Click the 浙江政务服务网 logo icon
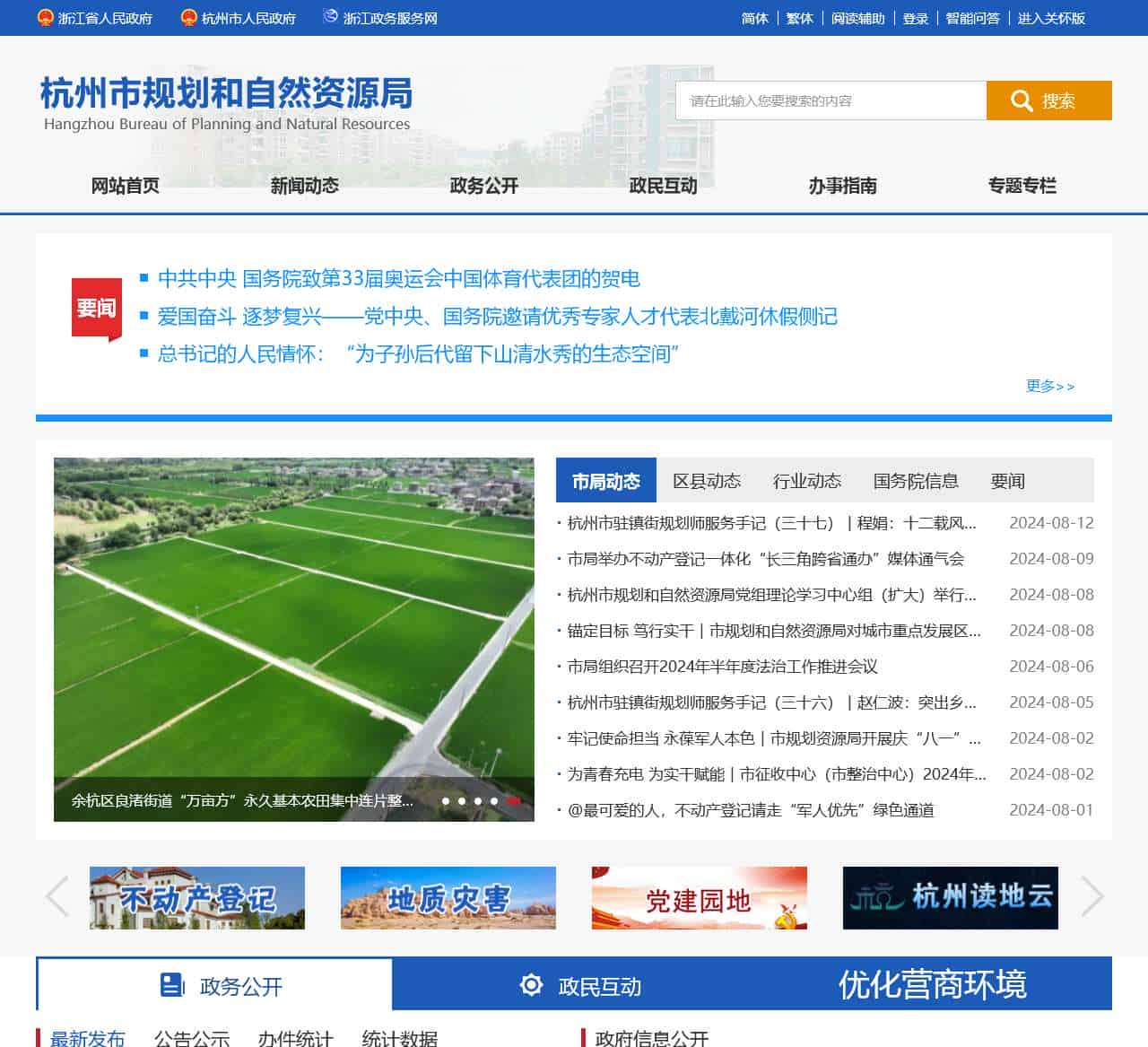The width and height of the screenshot is (1148, 1047). (x=330, y=17)
